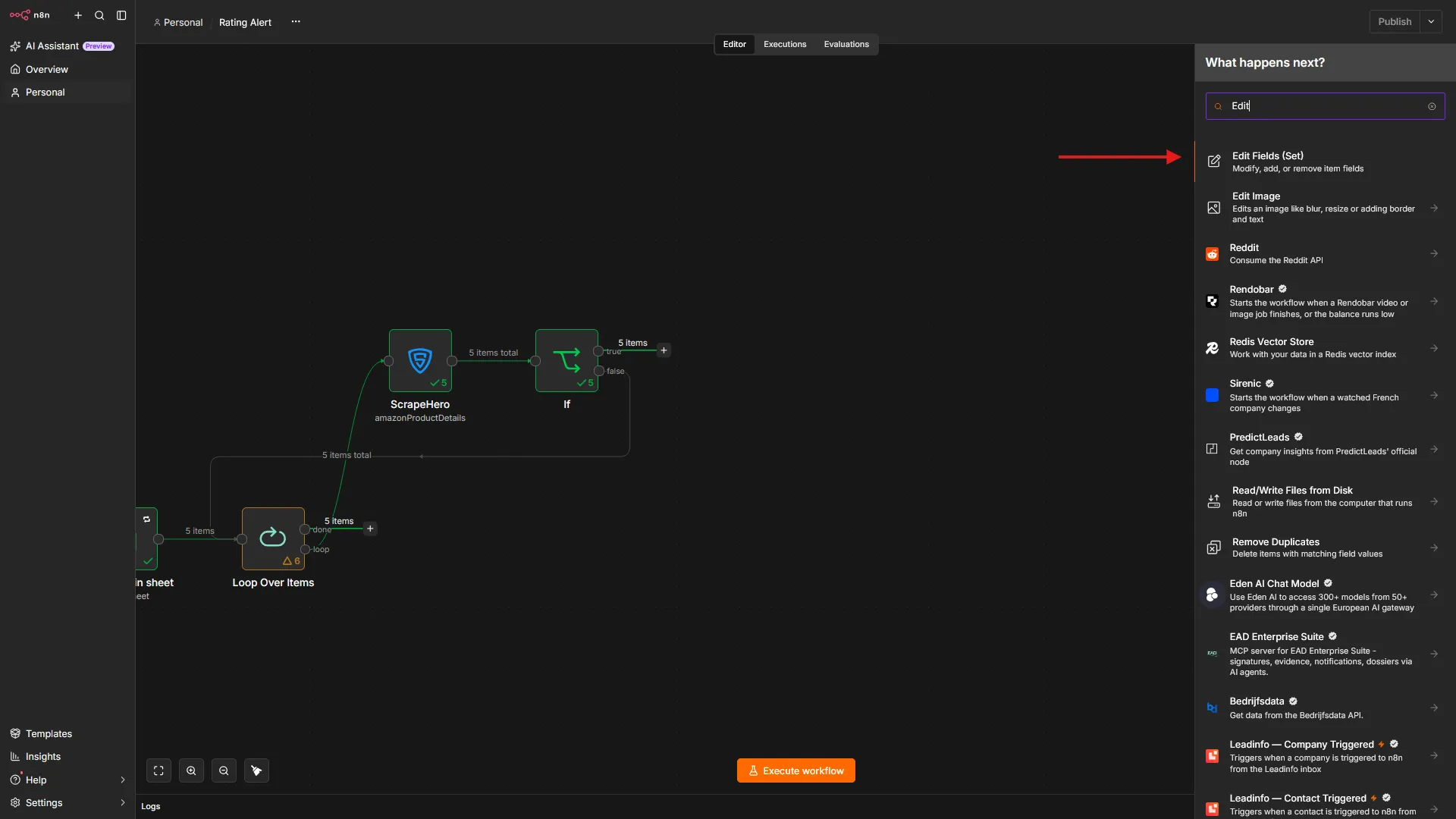This screenshot has height=819, width=1456.
Task: Expand Redis Vector Store actions arrow
Action: tap(1434, 348)
